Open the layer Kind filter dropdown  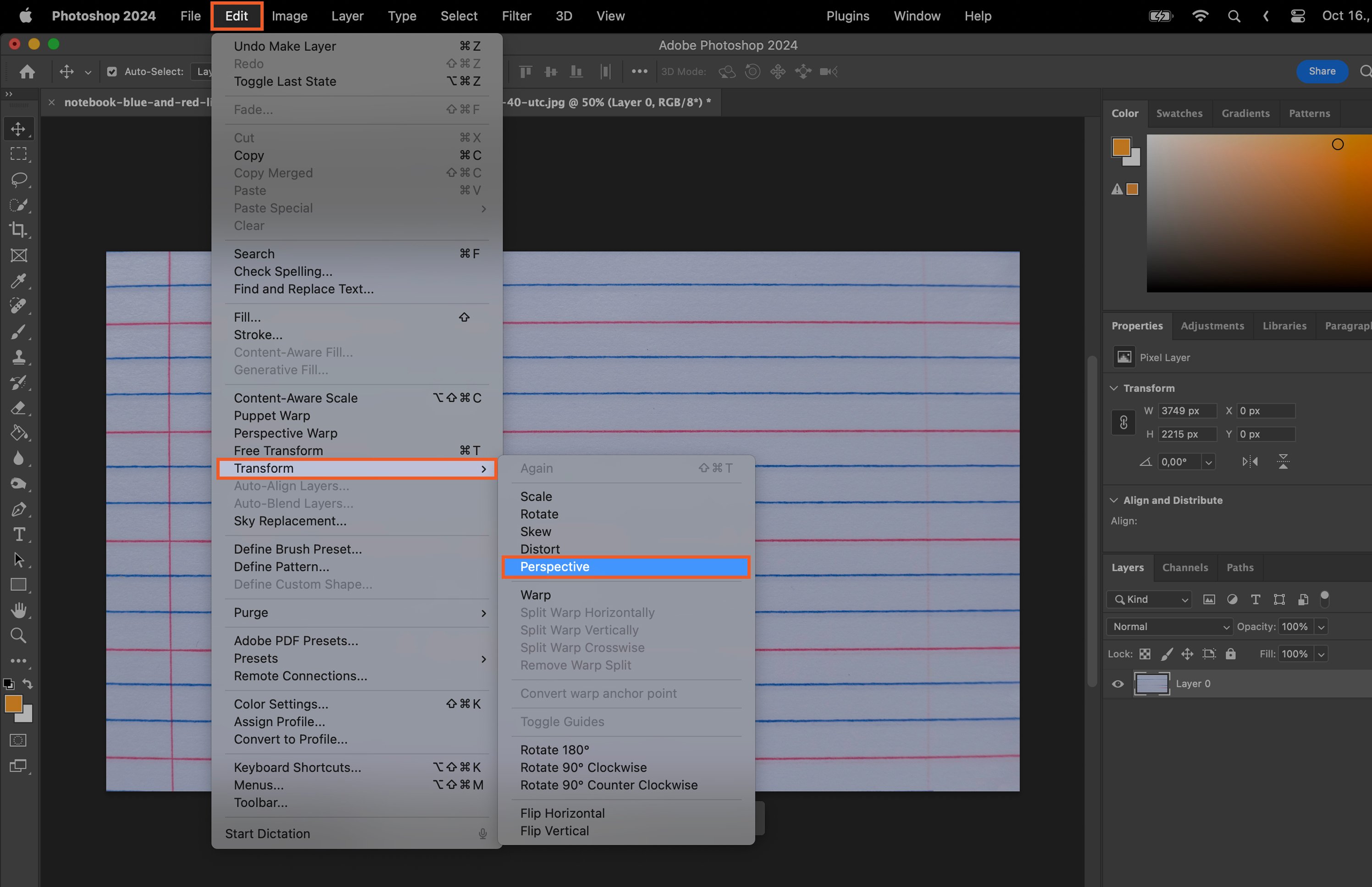(1150, 599)
